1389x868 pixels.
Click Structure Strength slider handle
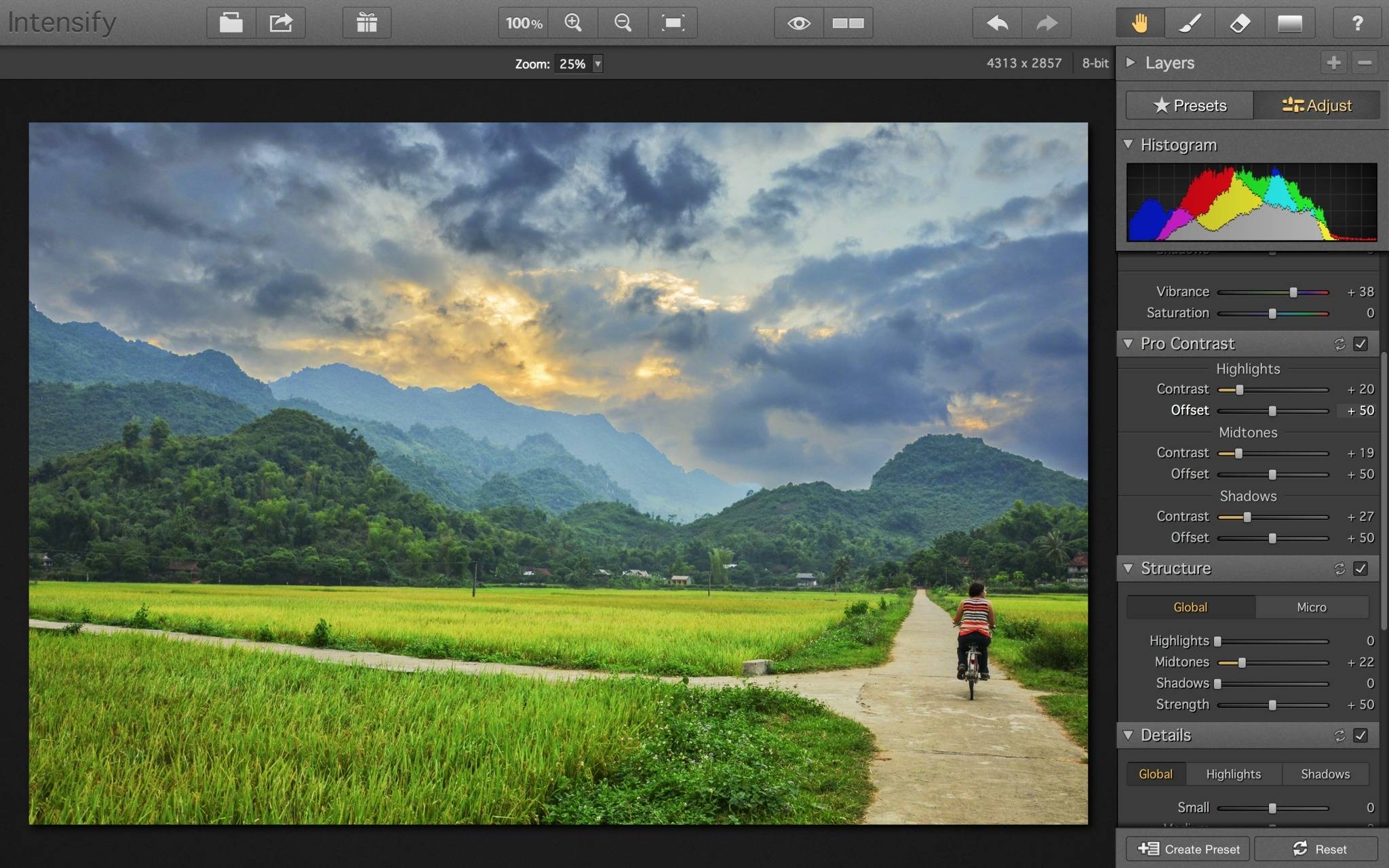[x=1272, y=705]
